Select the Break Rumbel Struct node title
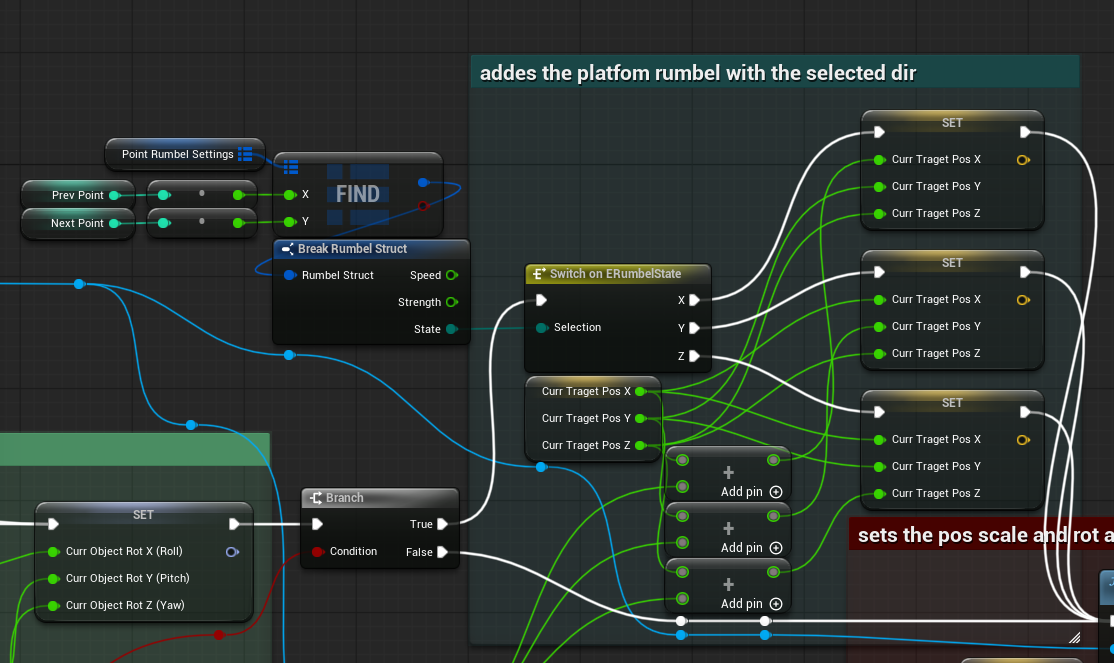This screenshot has width=1114, height=663. 352,249
